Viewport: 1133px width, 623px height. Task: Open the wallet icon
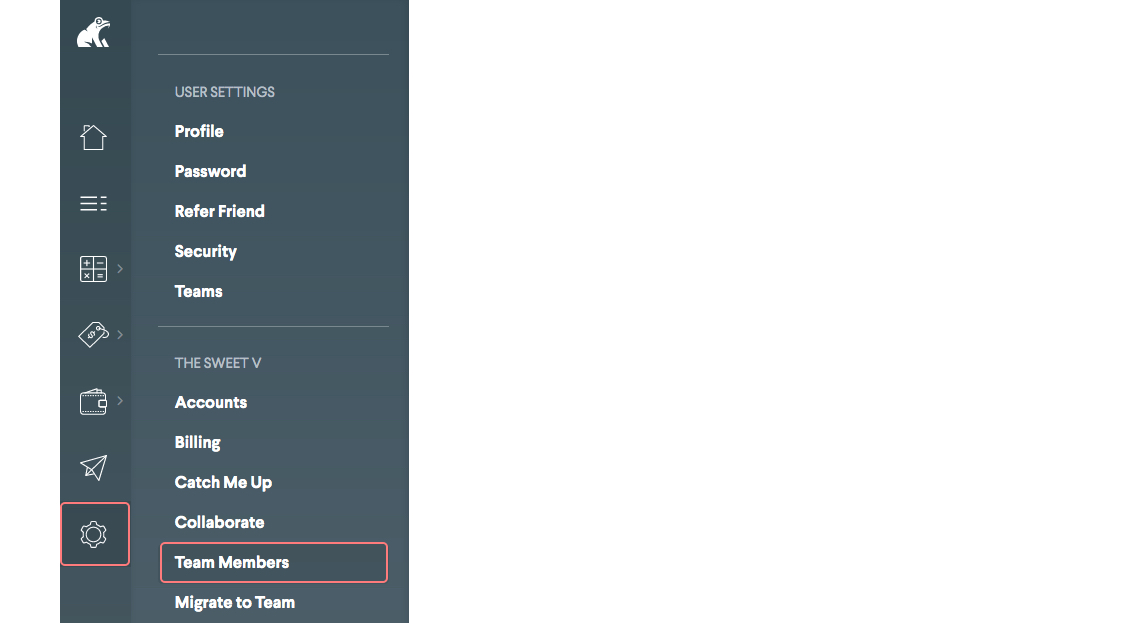(93, 402)
